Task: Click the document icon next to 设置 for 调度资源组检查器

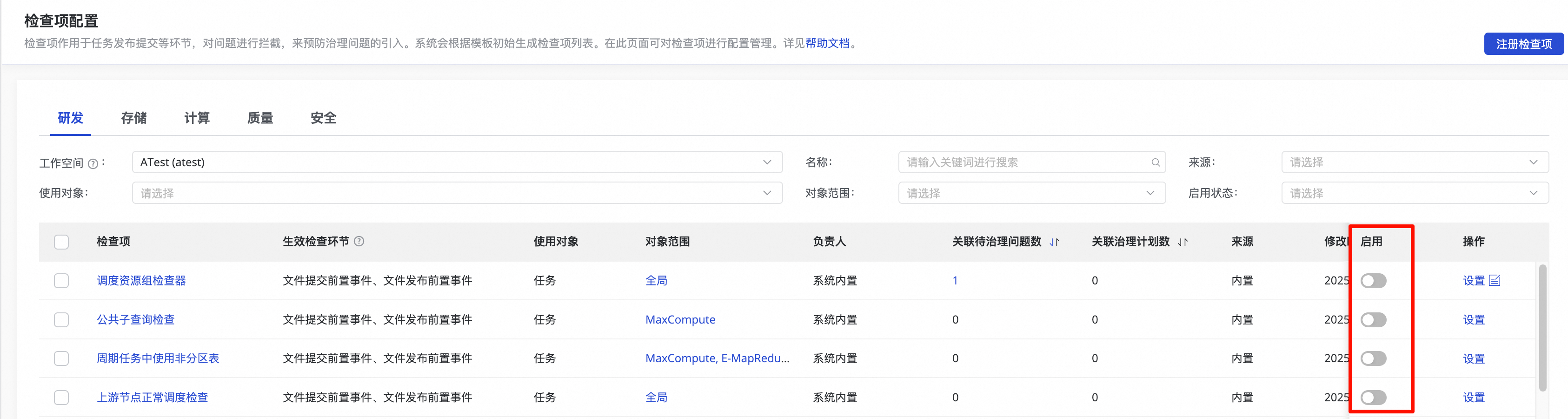Action: (x=1495, y=281)
